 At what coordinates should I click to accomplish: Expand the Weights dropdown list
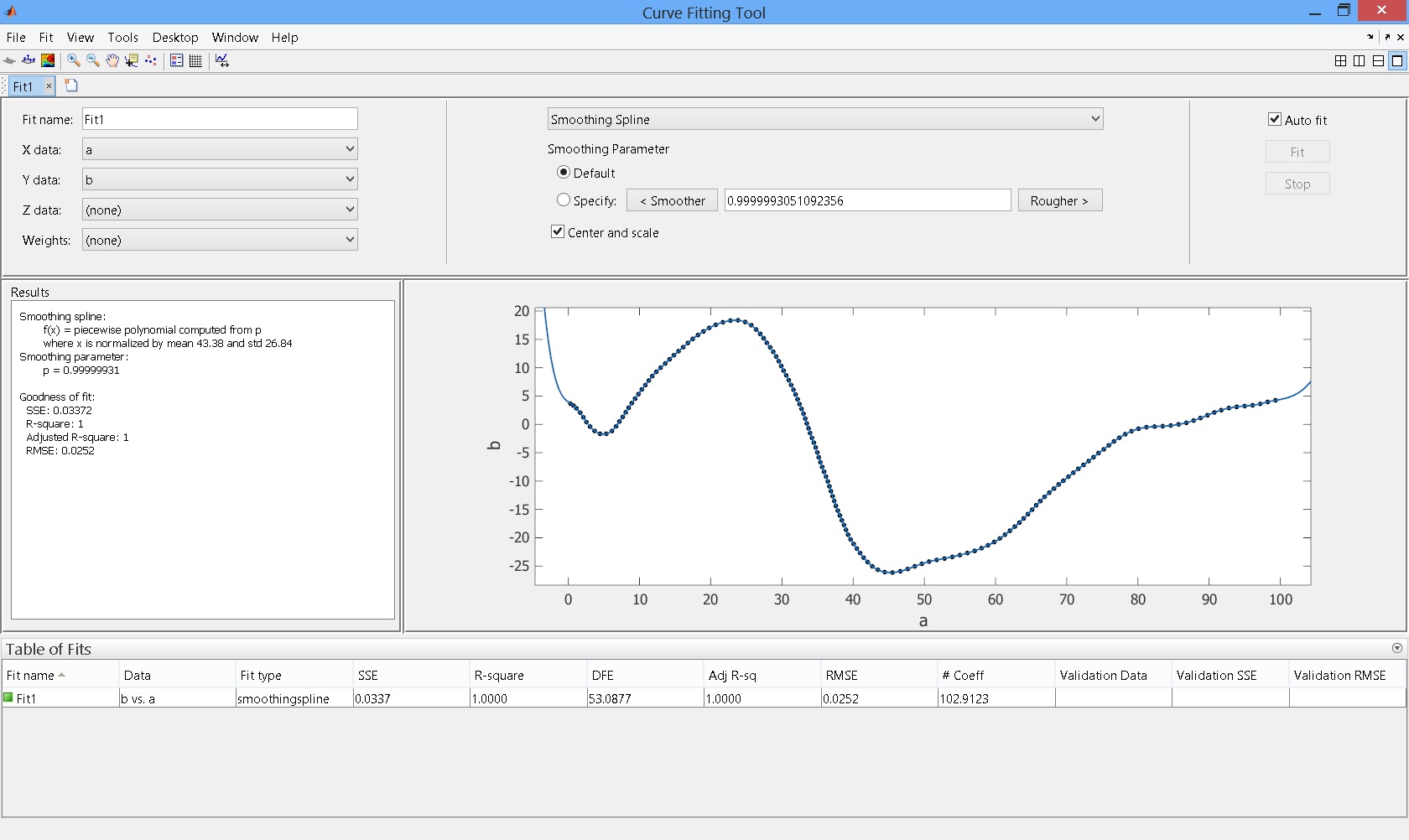(220, 241)
